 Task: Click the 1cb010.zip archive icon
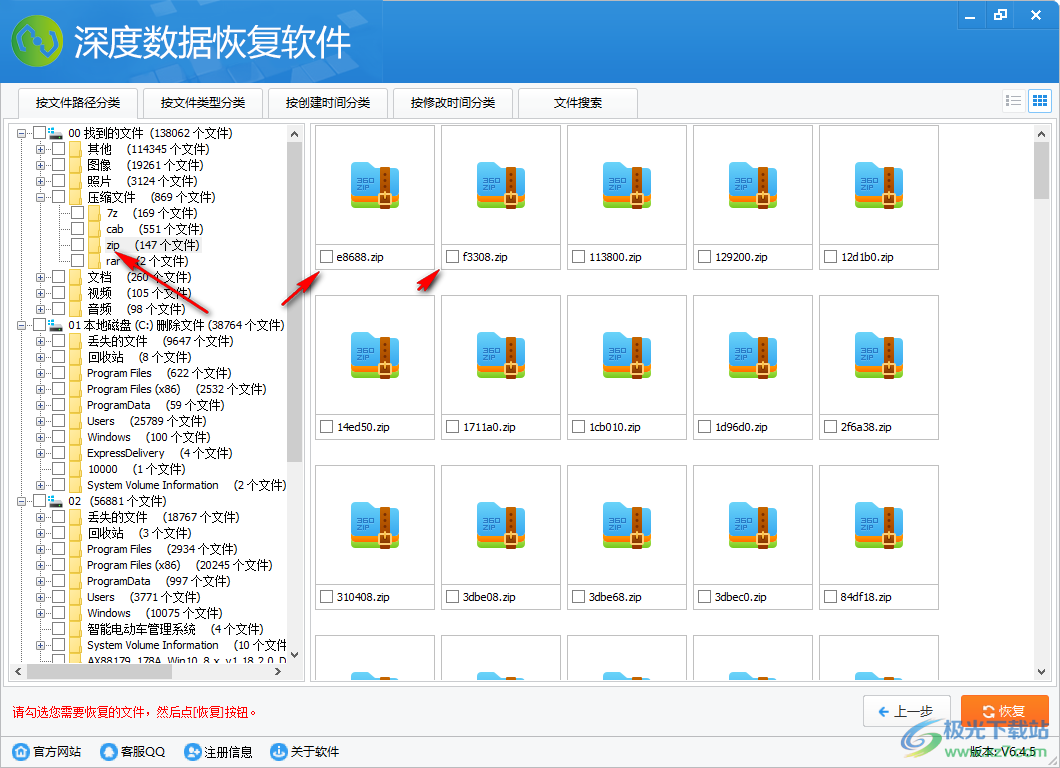[x=627, y=356]
